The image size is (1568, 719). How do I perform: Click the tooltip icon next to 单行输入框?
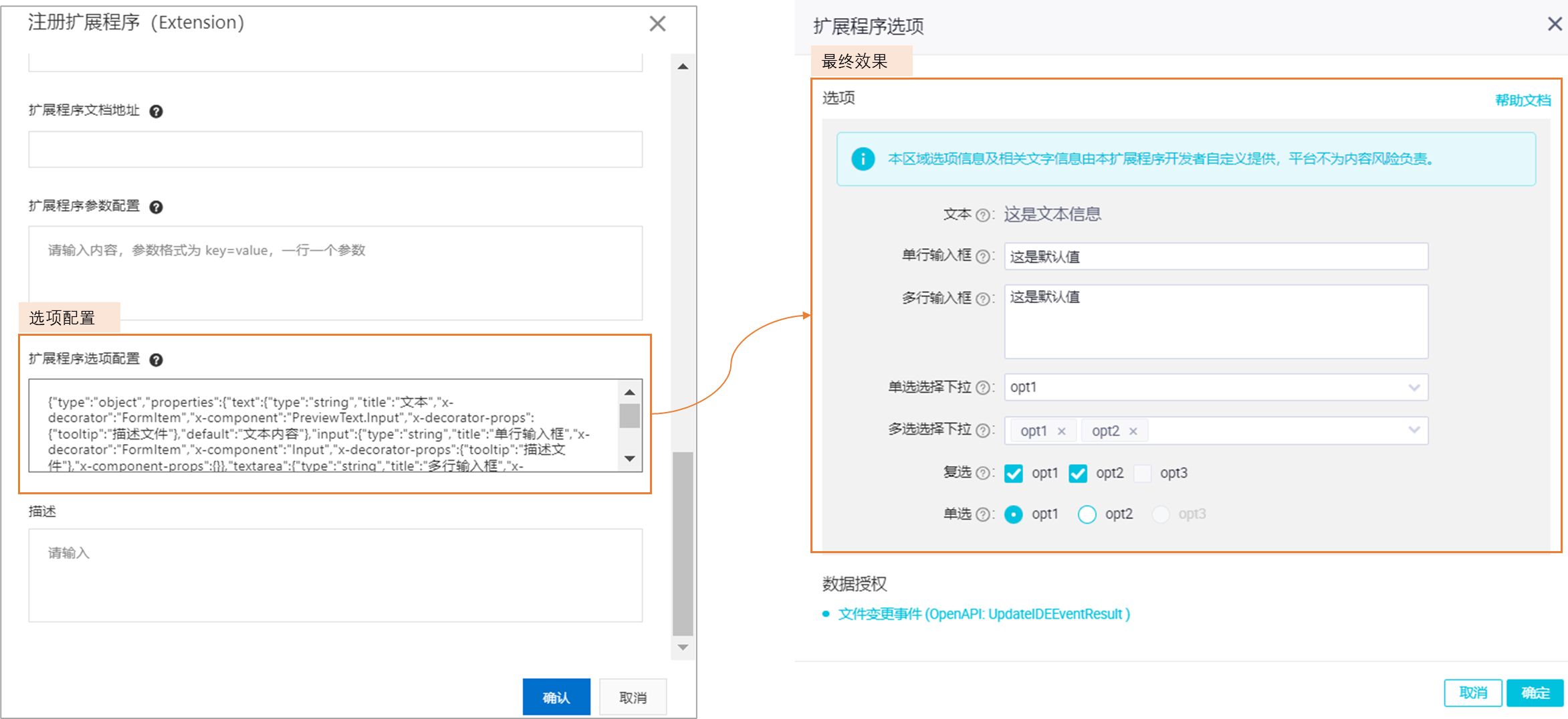983,257
